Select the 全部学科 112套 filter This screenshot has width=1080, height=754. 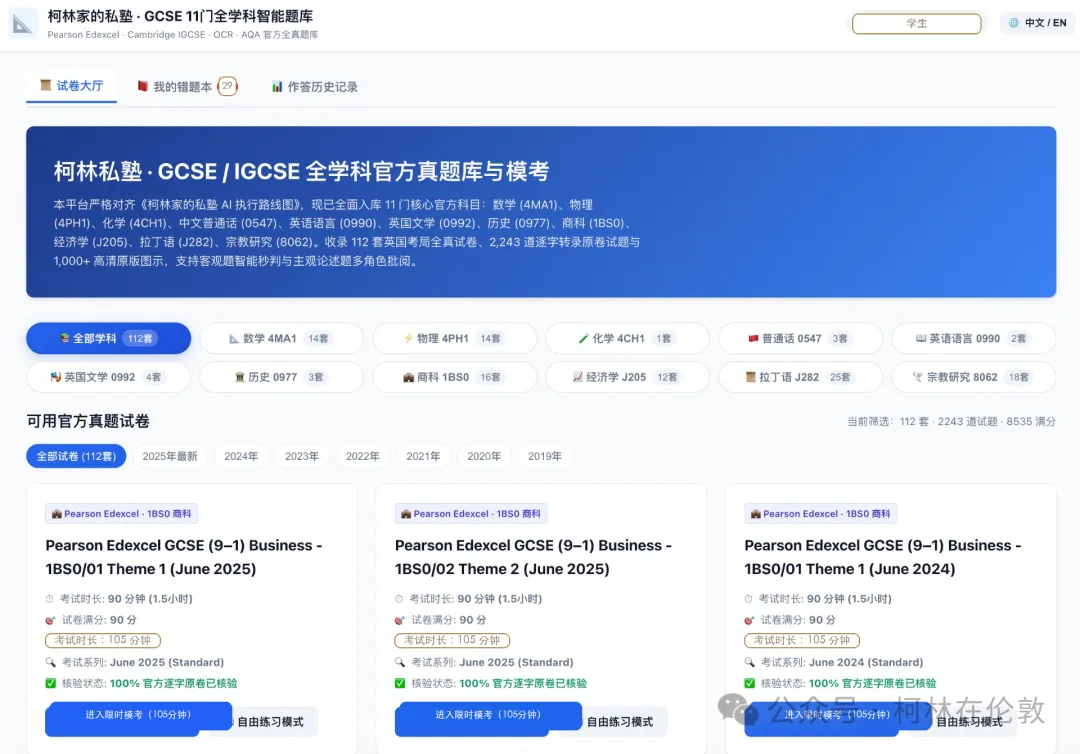(x=108, y=338)
